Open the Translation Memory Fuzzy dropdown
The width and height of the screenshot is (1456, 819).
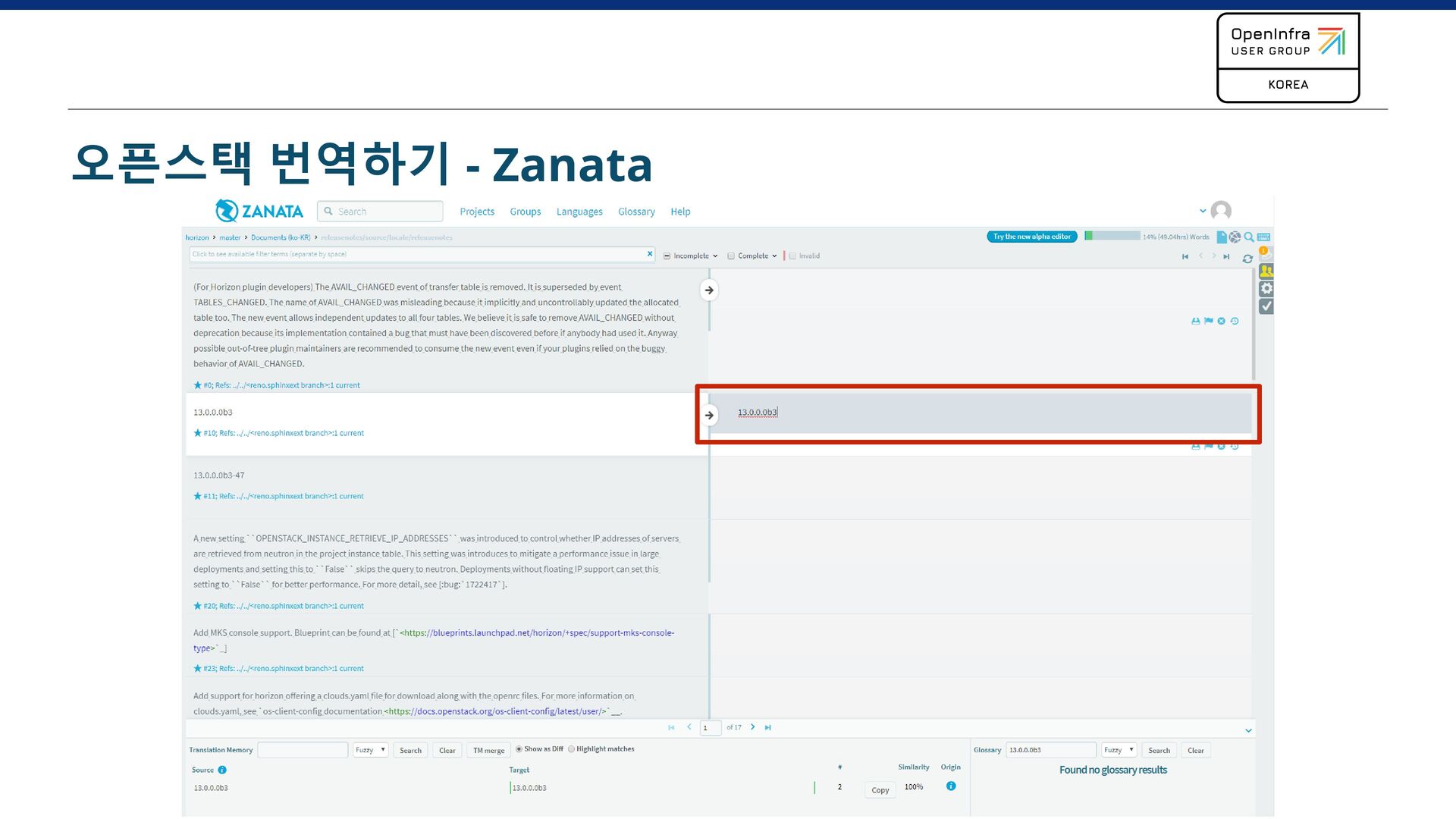click(x=371, y=750)
